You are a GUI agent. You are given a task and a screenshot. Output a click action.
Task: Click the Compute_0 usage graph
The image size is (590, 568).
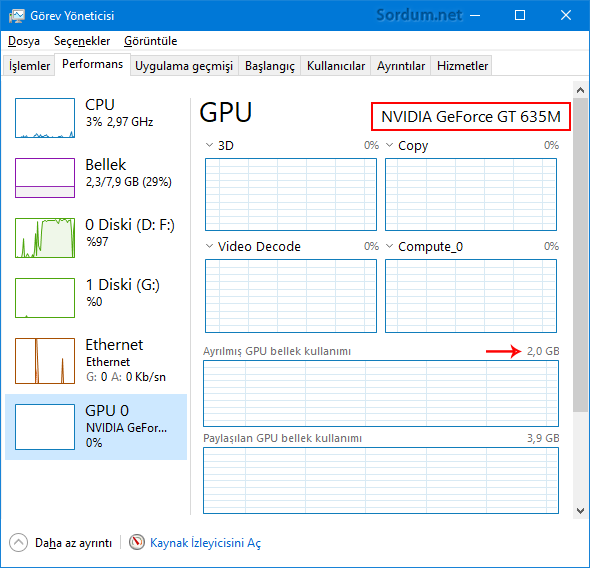pos(471,296)
